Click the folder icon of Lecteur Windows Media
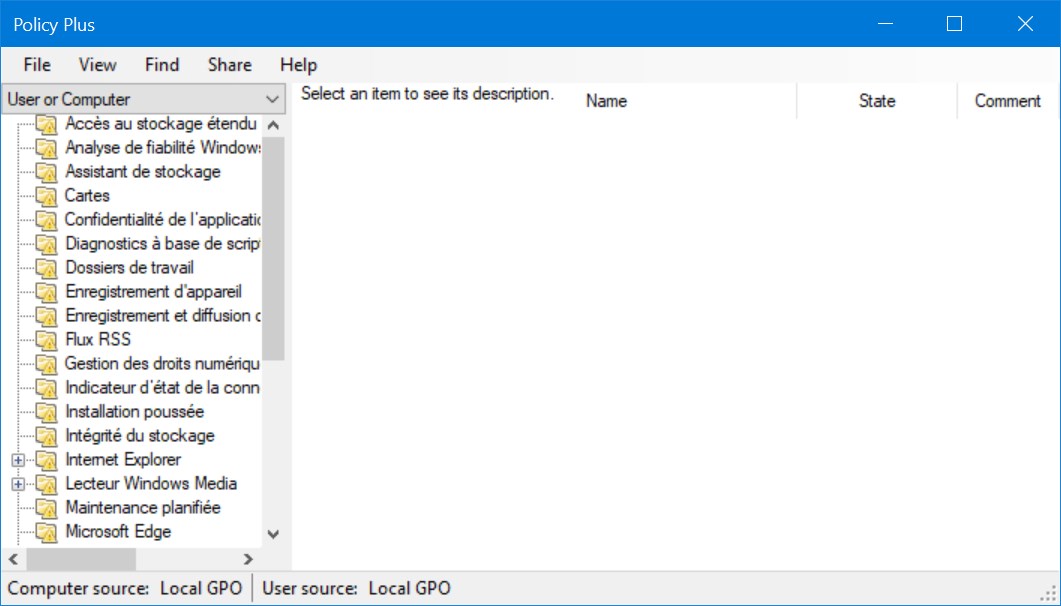 pos(46,484)
